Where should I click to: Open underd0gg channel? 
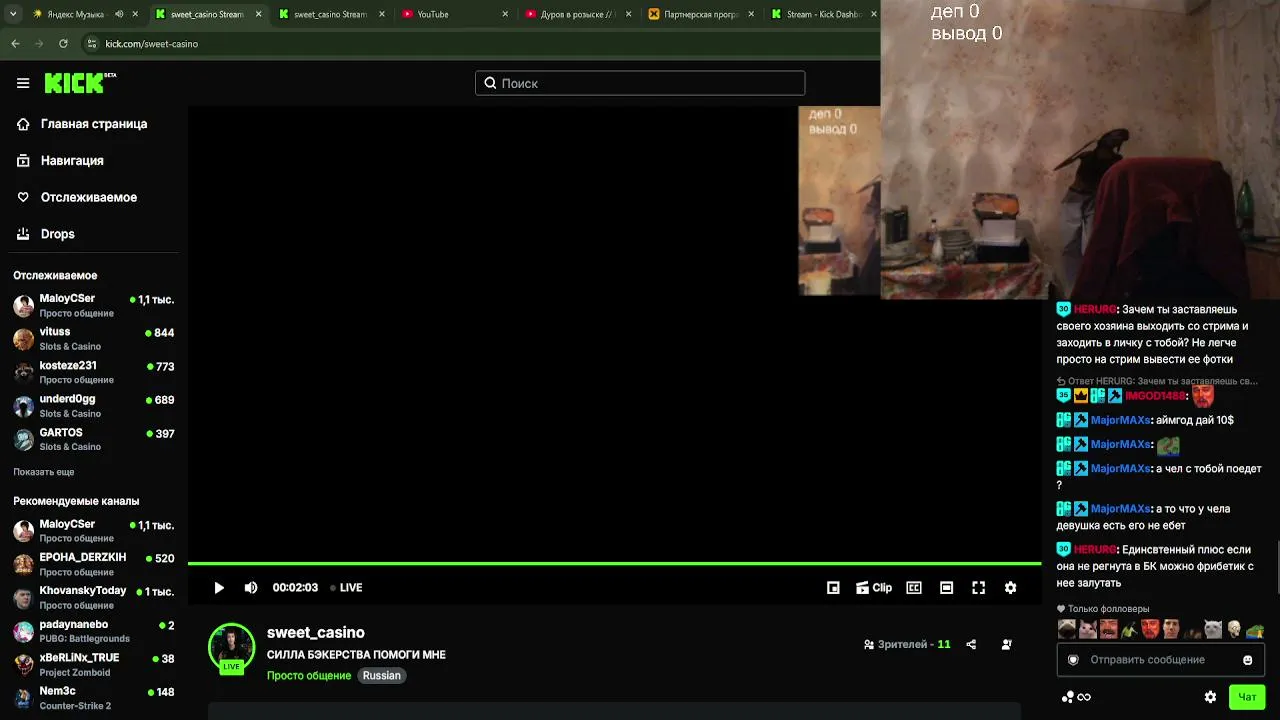[94, 406]
